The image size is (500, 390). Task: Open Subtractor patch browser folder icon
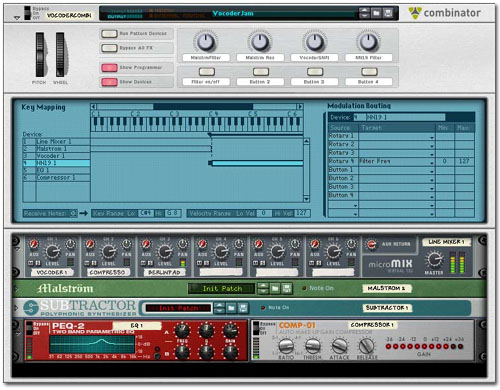pyautogui.click(x=231, y=308)
